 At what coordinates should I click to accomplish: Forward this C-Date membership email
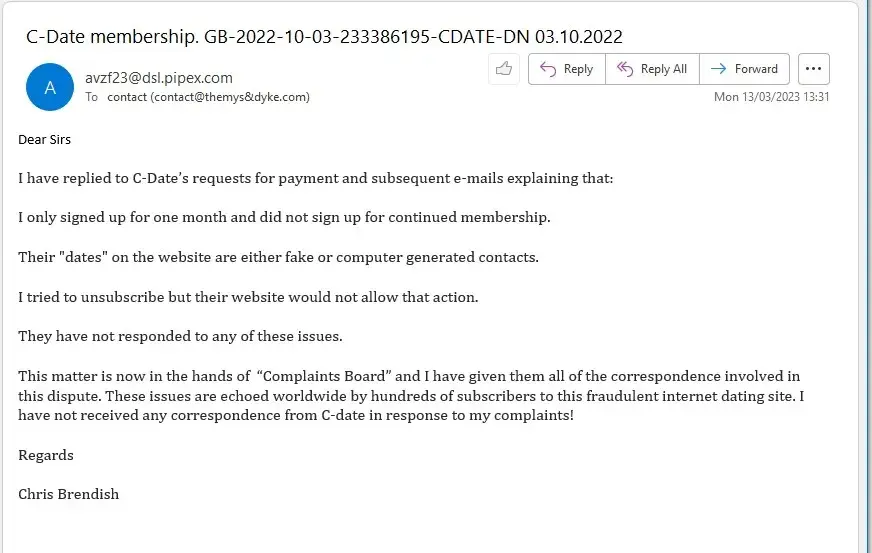pyautogui.click(x=744, y=69)
